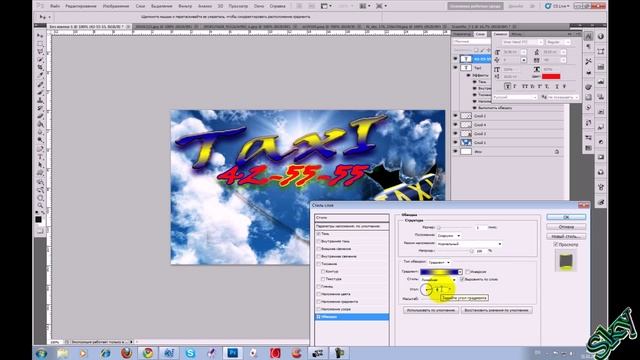Image resolution: width=640 pixels, height=360 pixels.
Task: Select the Eraser tool
Action: point(40,117)
